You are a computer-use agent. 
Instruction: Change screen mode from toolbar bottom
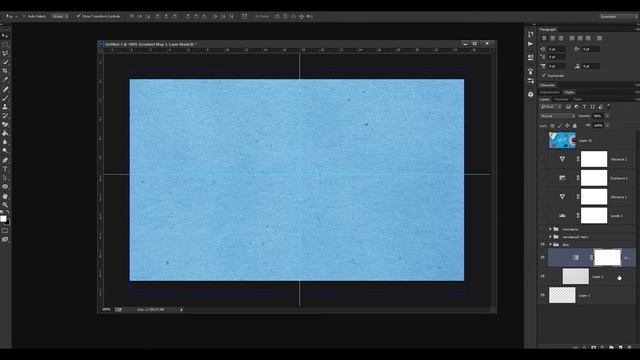click(x=5, y=240)
